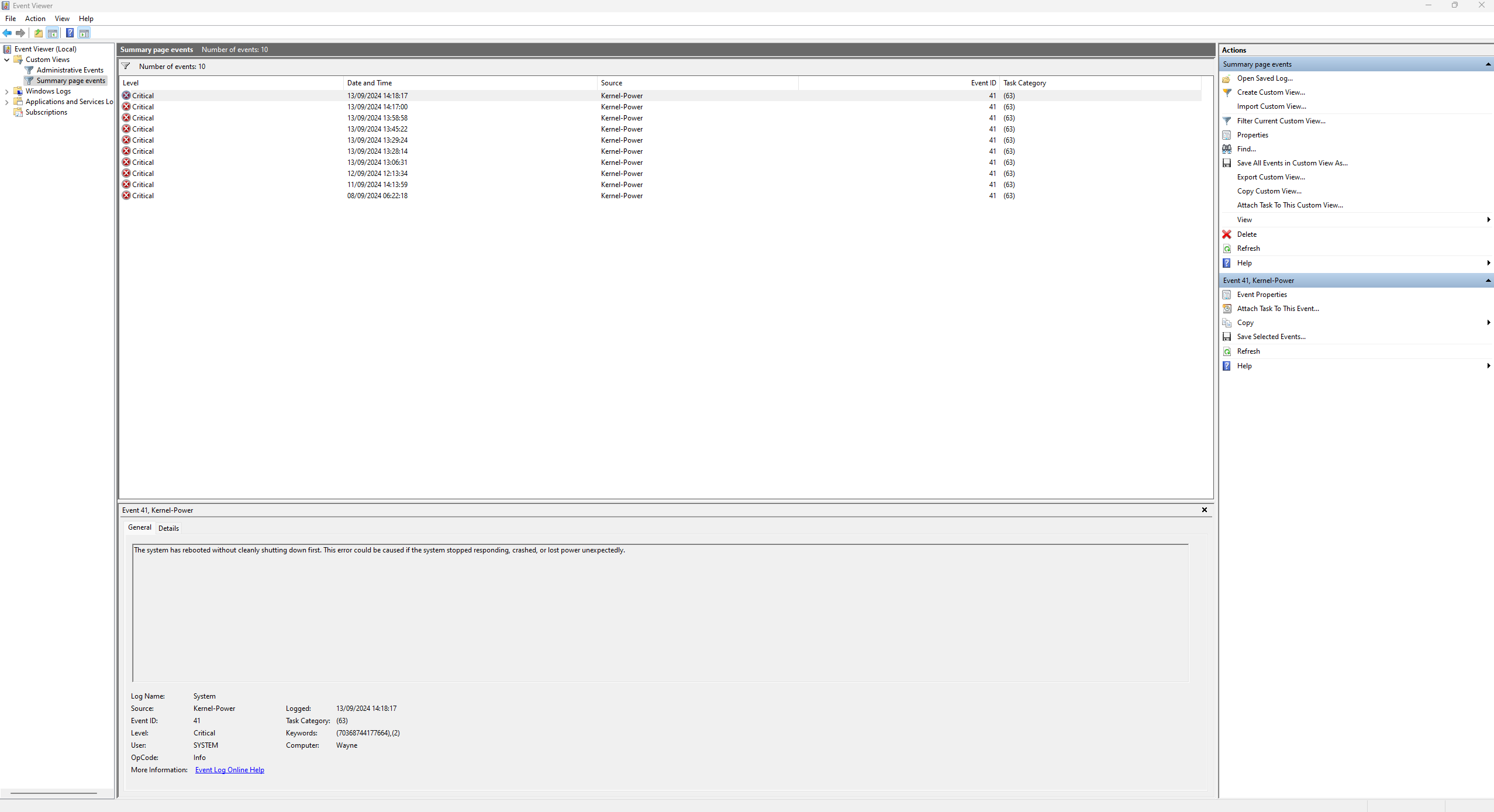Image resolution: width=1494 pixels, height=812 pixels.
Task: Open the View submenu arrow in Actions
Action: (1488, 220)
